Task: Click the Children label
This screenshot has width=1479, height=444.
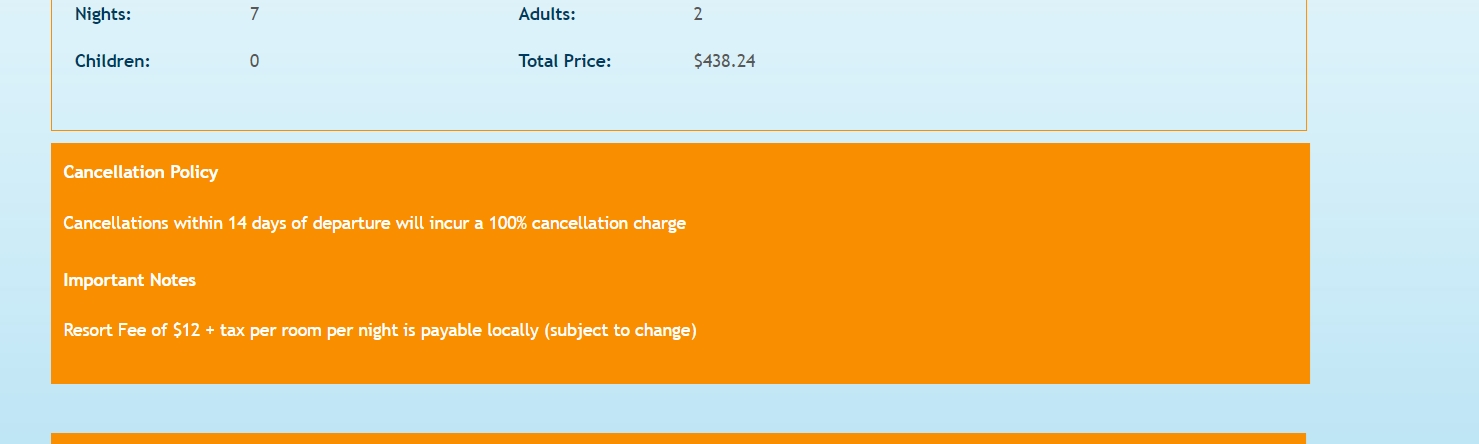Action: pyautogui.click(x=112, y=61)
